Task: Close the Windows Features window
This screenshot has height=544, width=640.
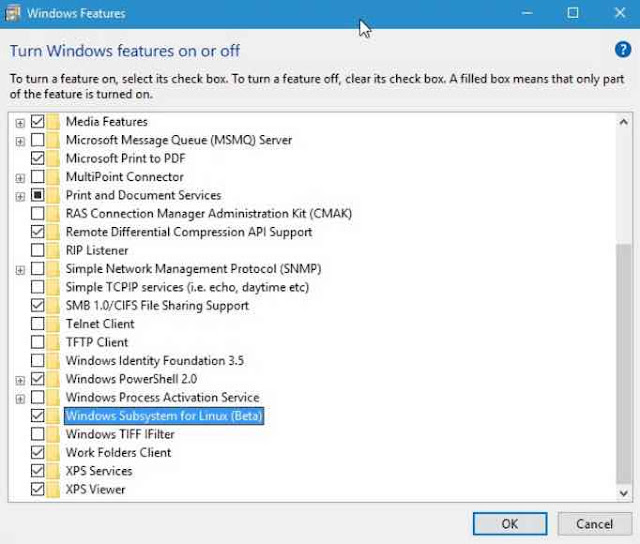Action: 620,13
